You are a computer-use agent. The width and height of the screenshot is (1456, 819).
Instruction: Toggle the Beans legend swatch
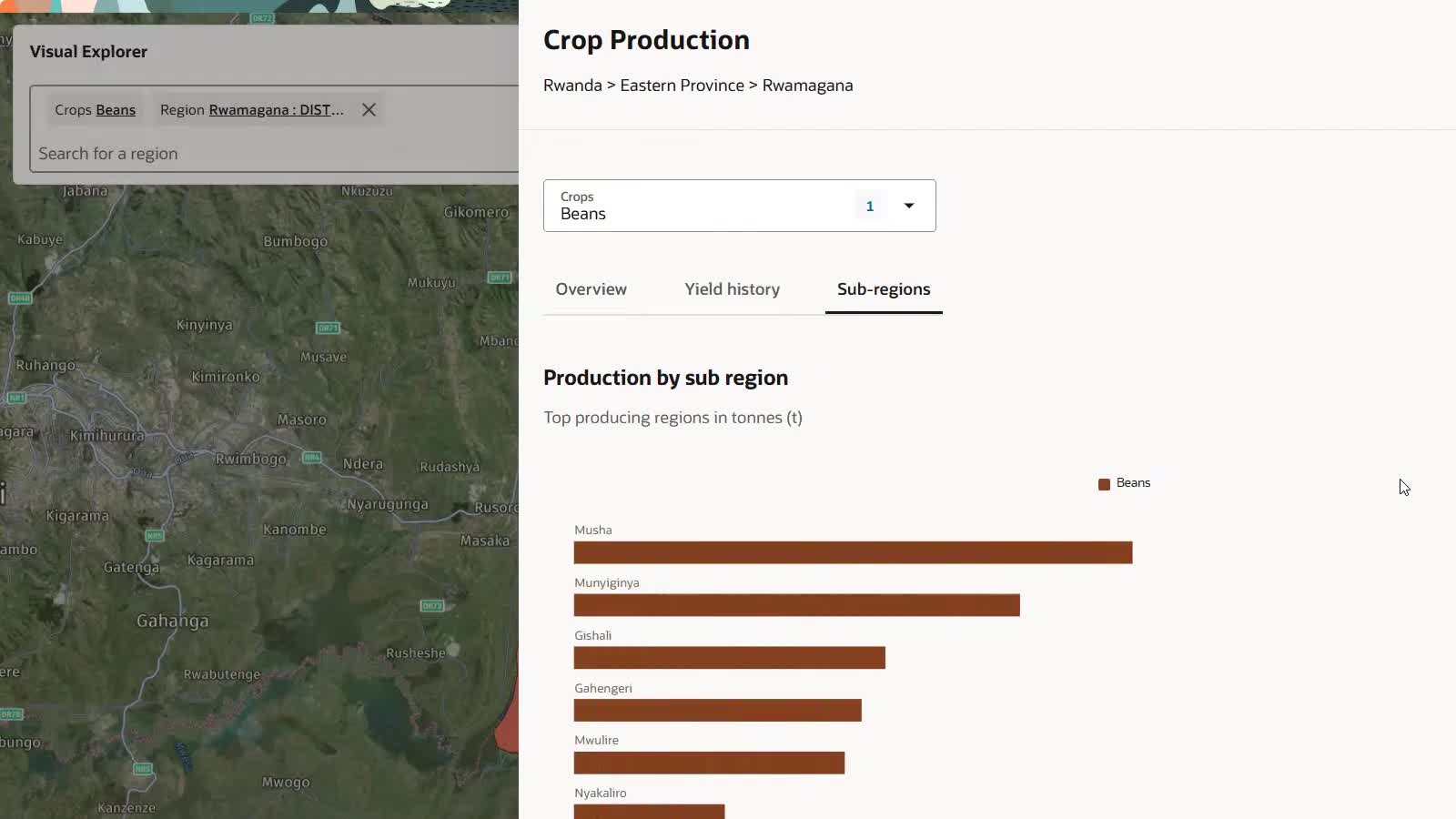pos(1104,484)
